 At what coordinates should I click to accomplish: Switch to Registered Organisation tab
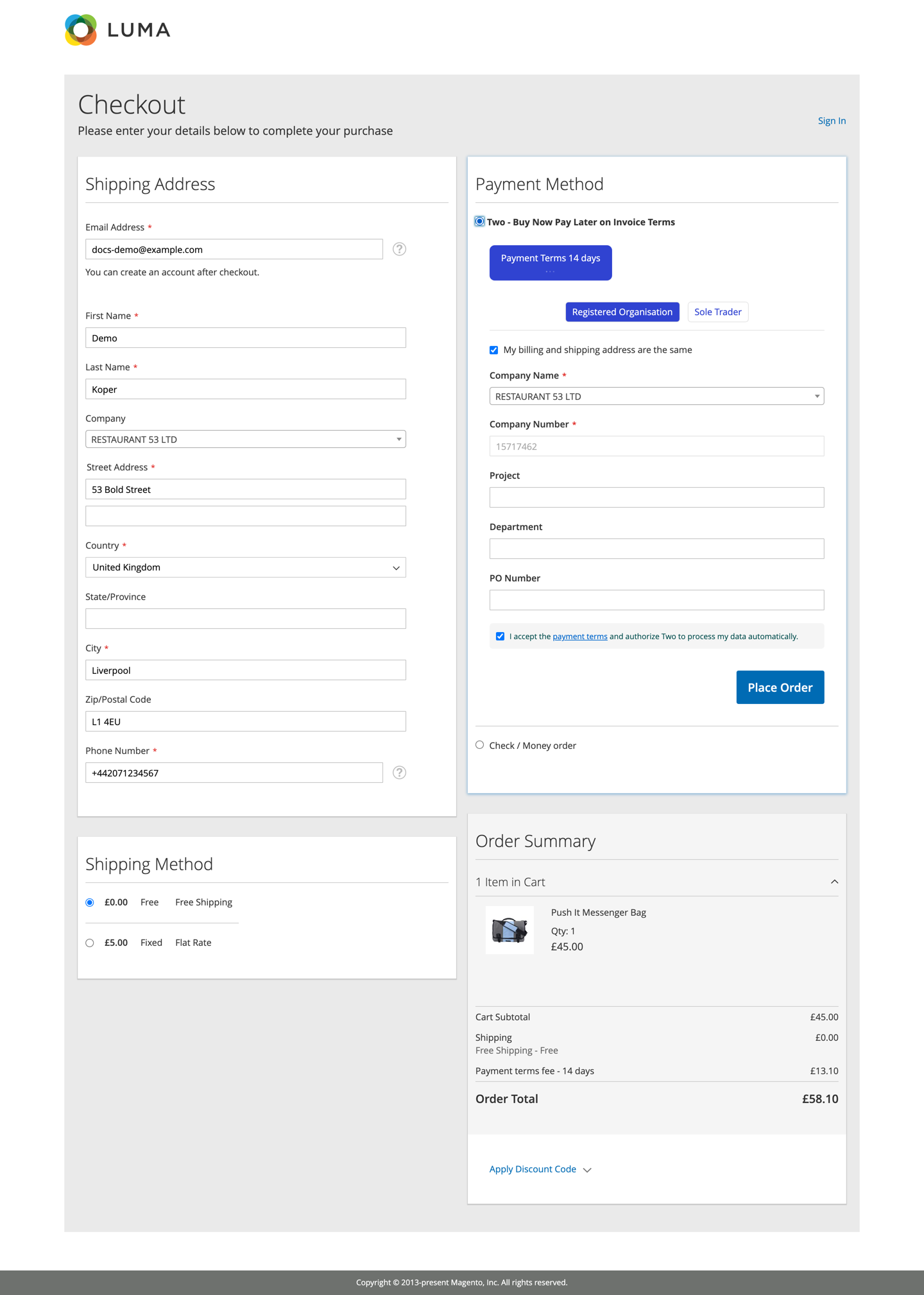pos(622,312)
